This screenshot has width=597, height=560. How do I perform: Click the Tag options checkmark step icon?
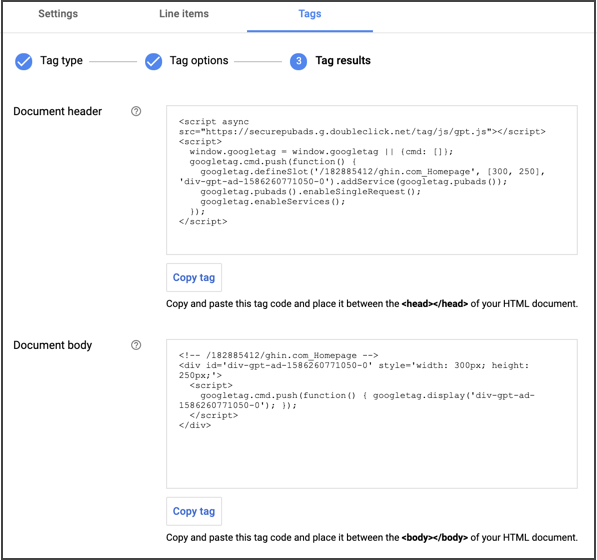tap(153, 61)
